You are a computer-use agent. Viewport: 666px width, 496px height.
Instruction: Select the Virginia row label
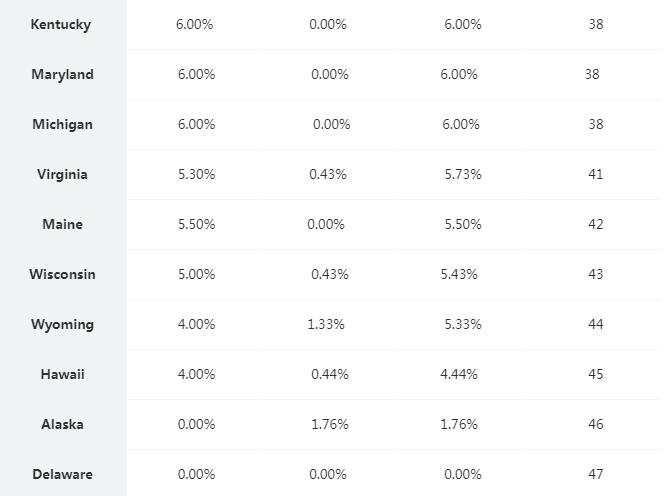pyautogui.click(x=62, y=175)
